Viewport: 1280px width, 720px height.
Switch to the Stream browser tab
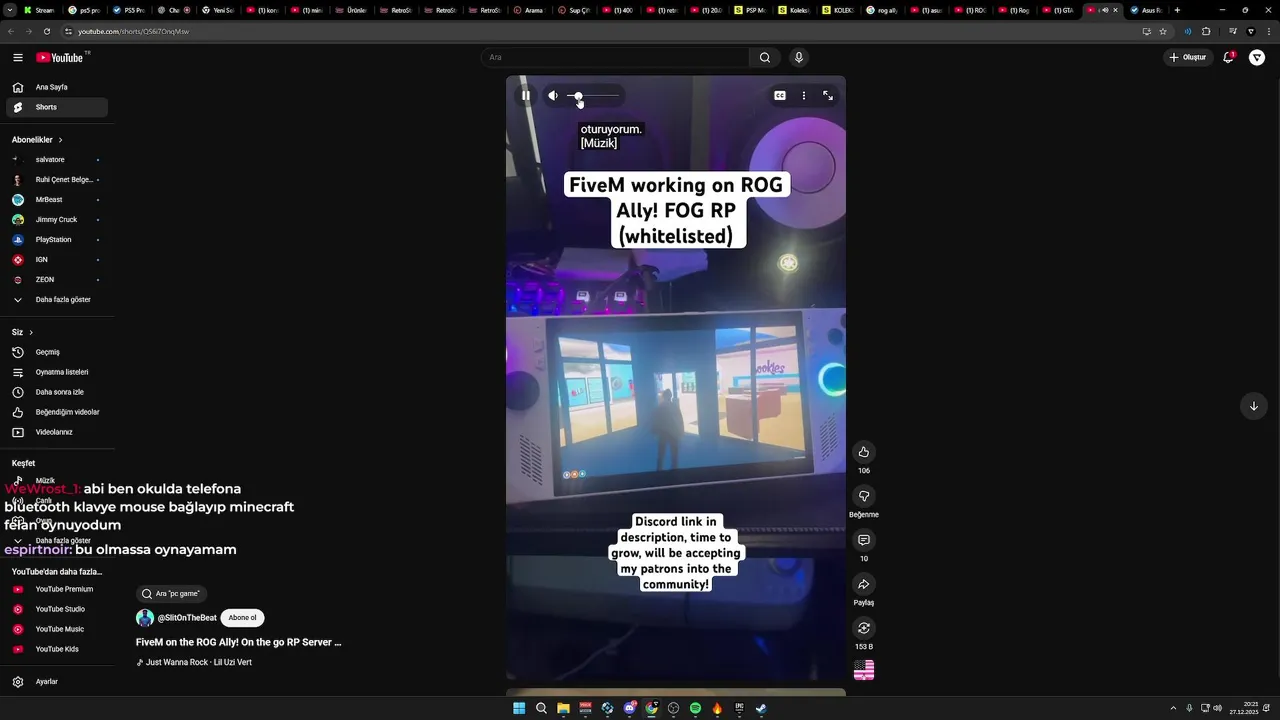pyautogui.click(x=39, y=10)
